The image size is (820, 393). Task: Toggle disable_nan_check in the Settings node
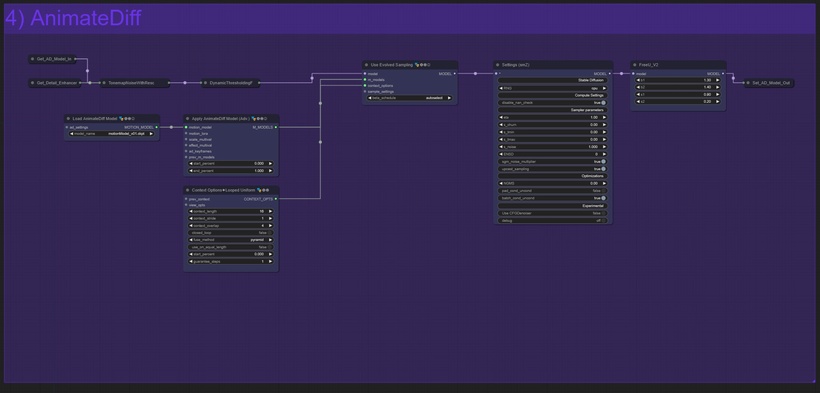click(552, 103)
